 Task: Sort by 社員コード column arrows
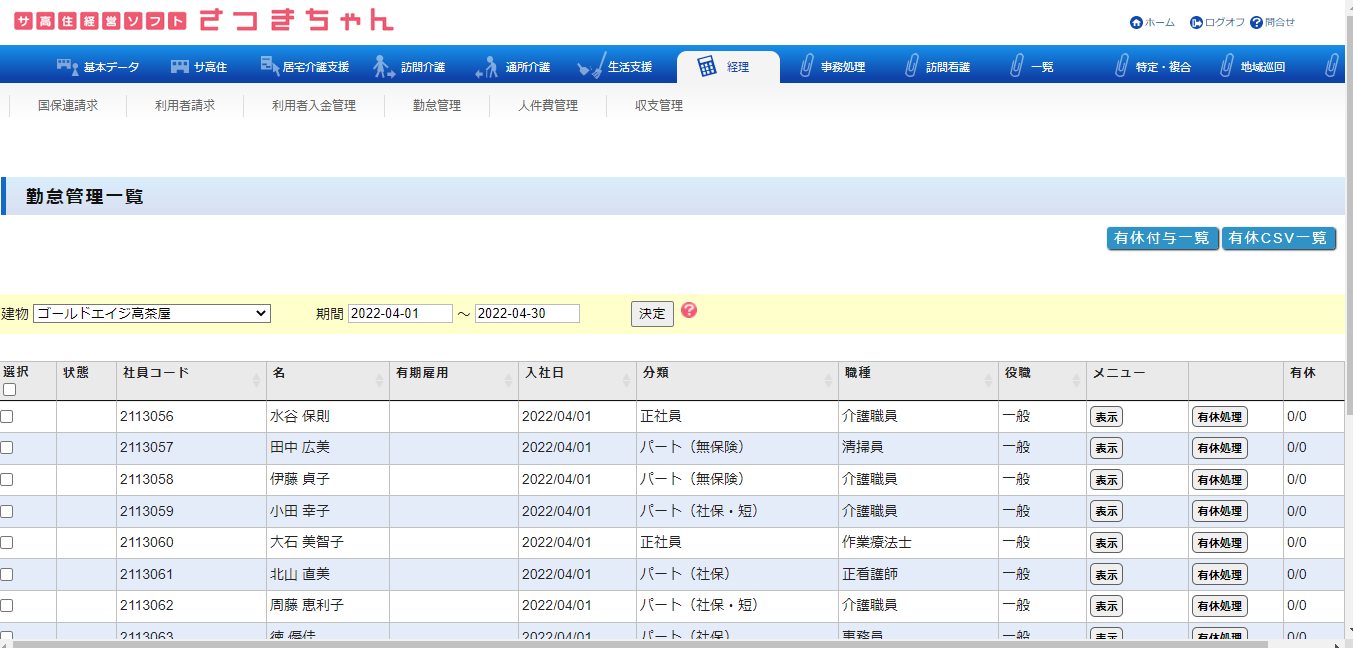pyautogui.click(x=257, y=380)
